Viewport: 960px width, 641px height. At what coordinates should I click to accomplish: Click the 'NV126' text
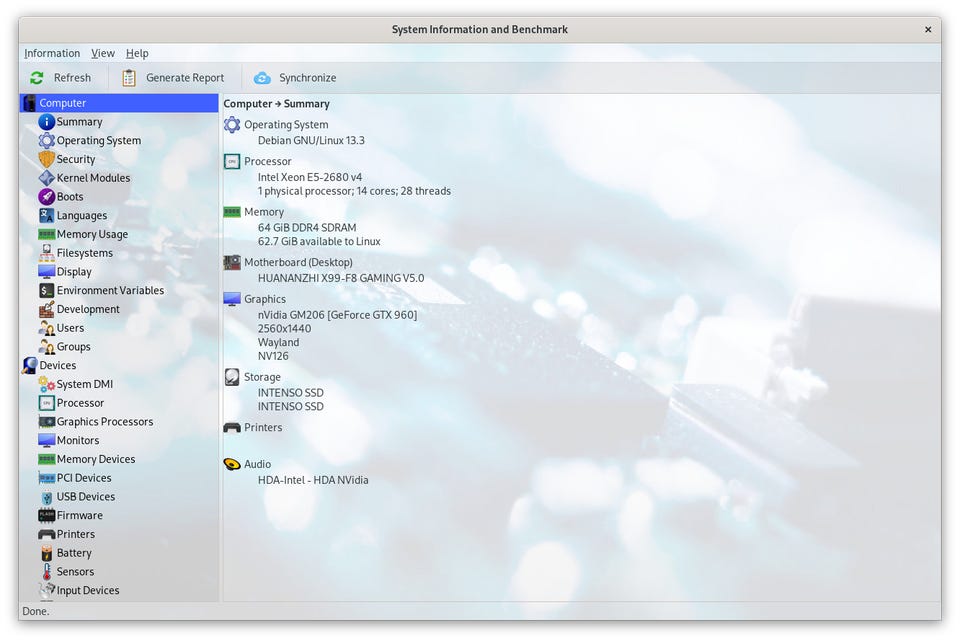click(273, 356)
